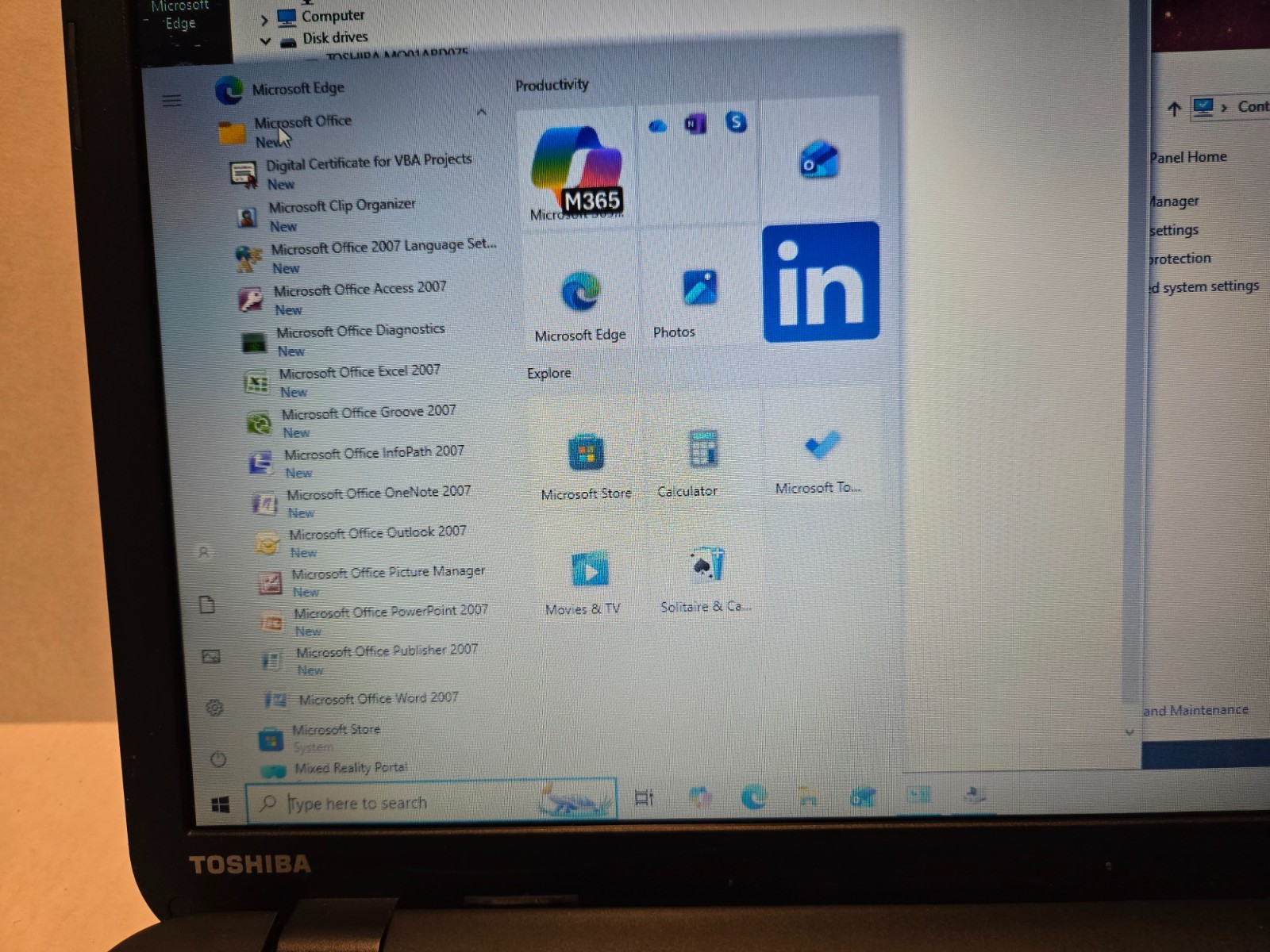1270x952 pixels.
Task: Open Settings gear in Start sidebar
Action: pyautogui.click(x=214, y=708)
